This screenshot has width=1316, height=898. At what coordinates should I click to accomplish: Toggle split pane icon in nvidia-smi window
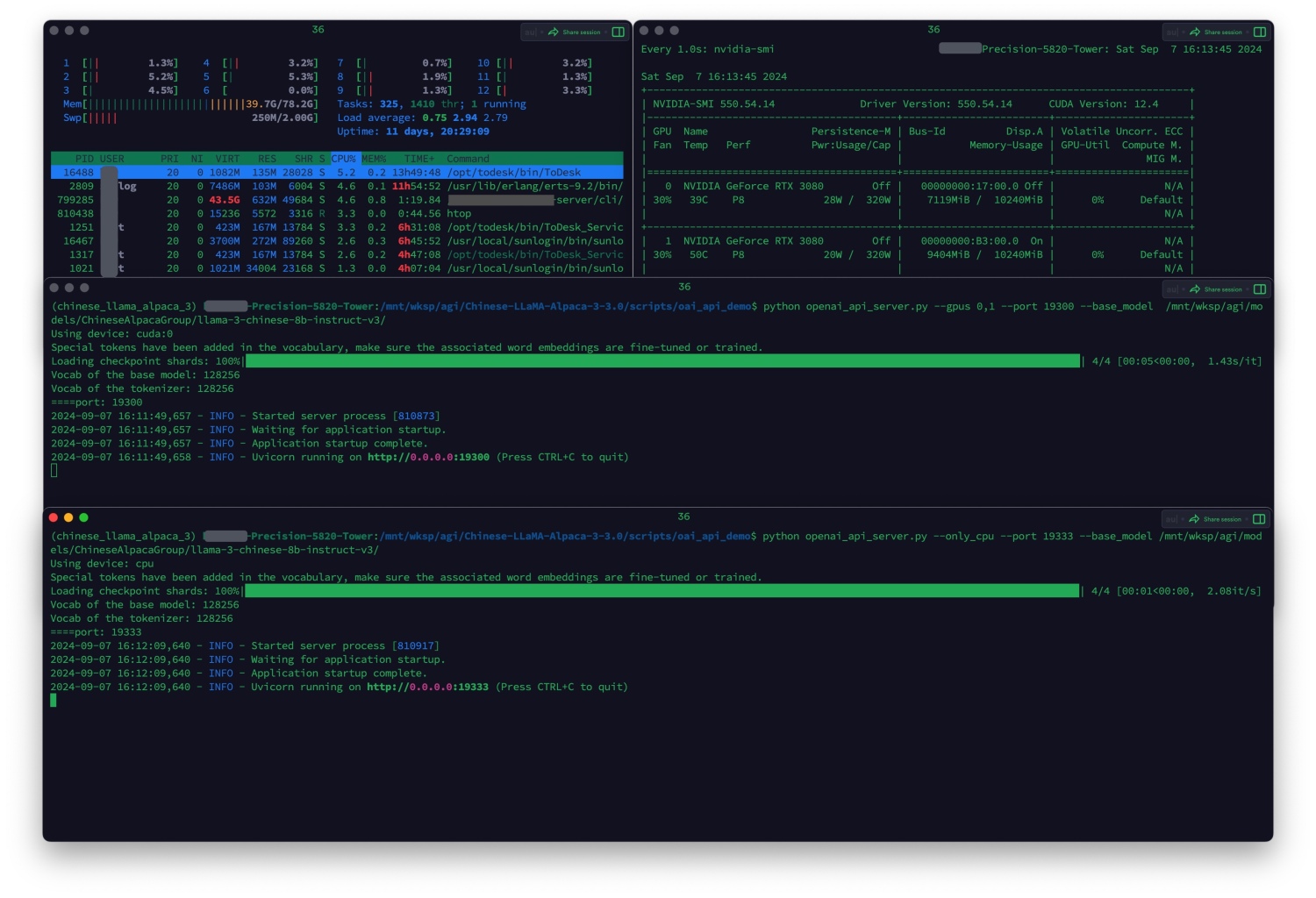pyautogui.click(x=1260, y=32)
